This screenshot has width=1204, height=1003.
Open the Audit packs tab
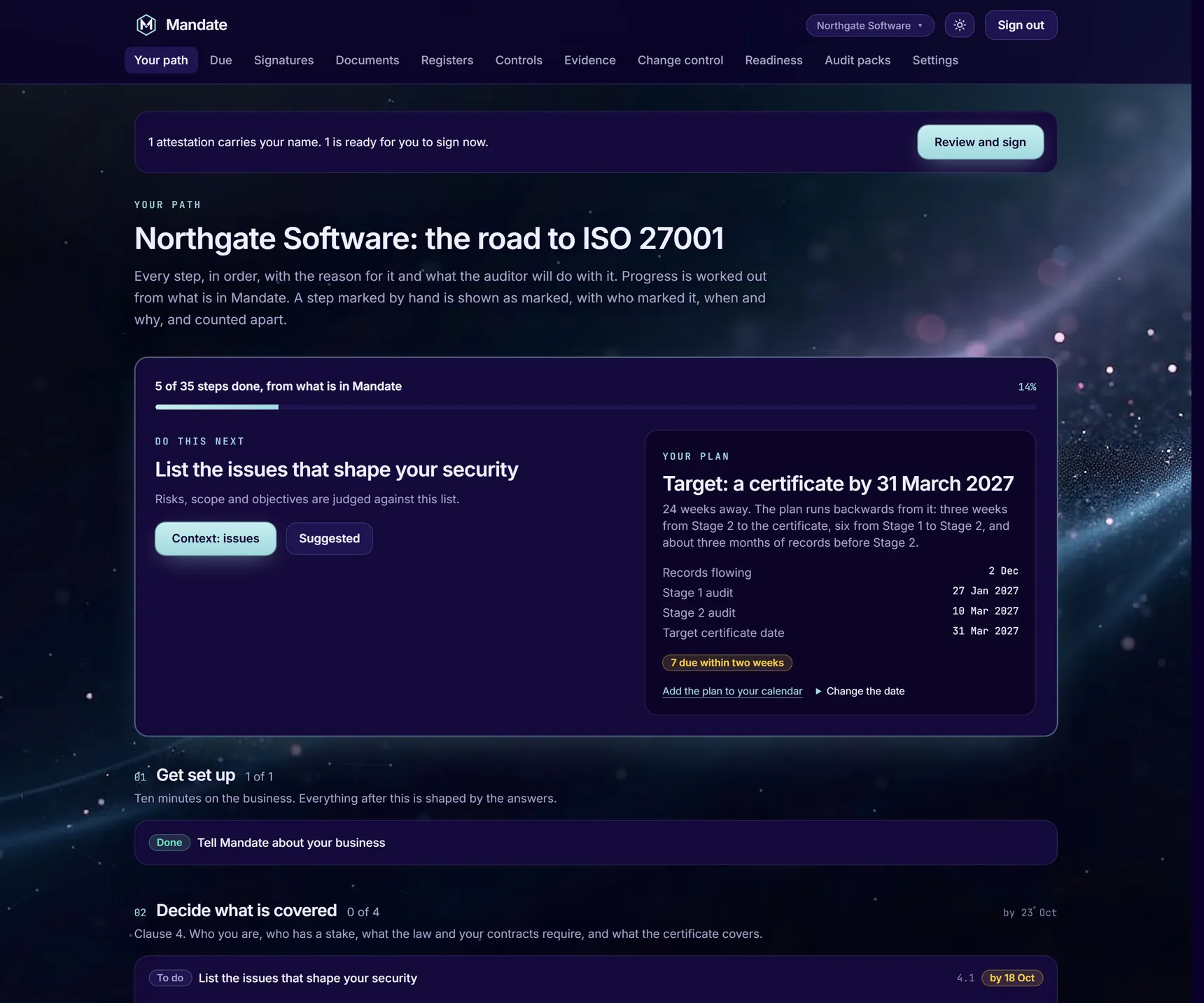tap(857, 60)
